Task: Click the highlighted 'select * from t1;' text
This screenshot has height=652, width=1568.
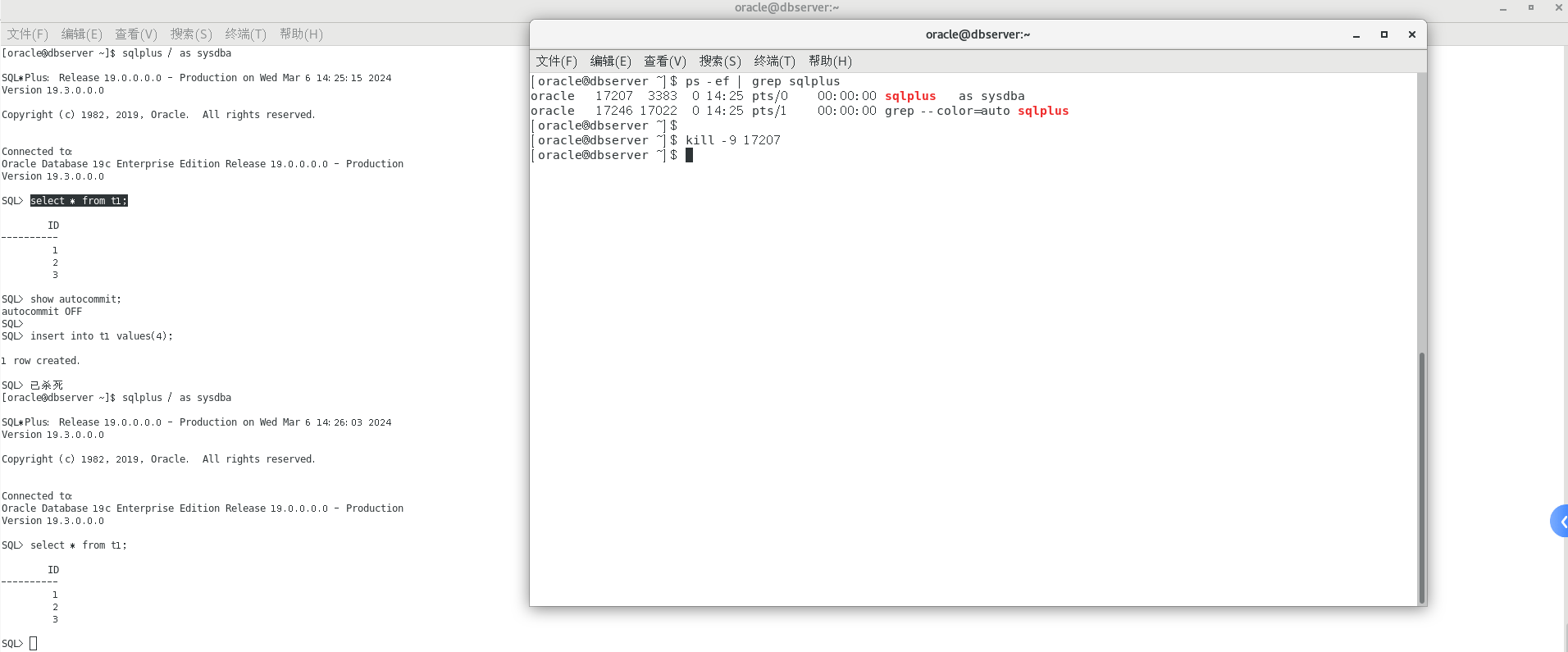Action: pos(79,201)
